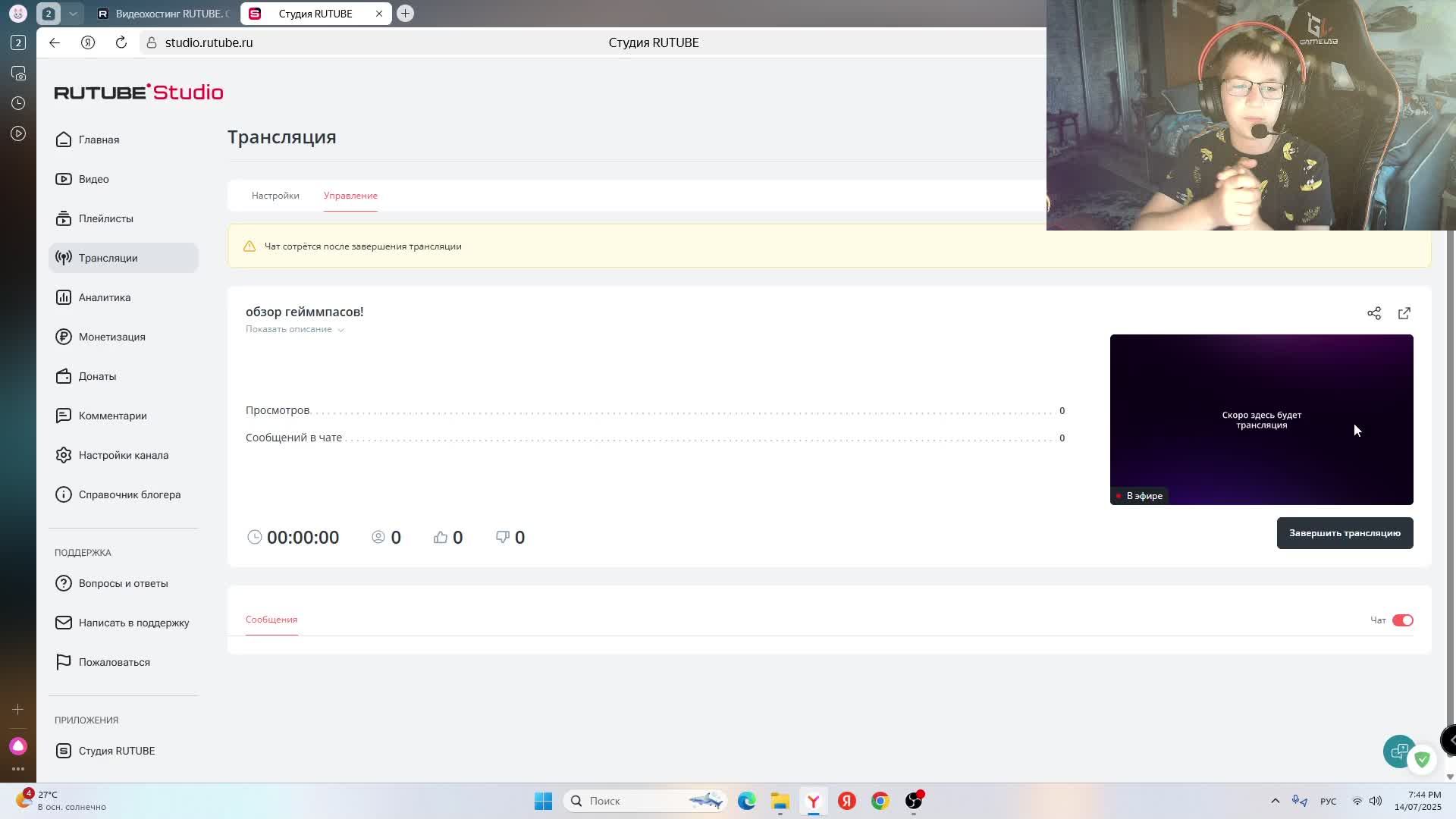Screen dimensions: 1456x819
Task: Open Донаты section
Action: 96,376
